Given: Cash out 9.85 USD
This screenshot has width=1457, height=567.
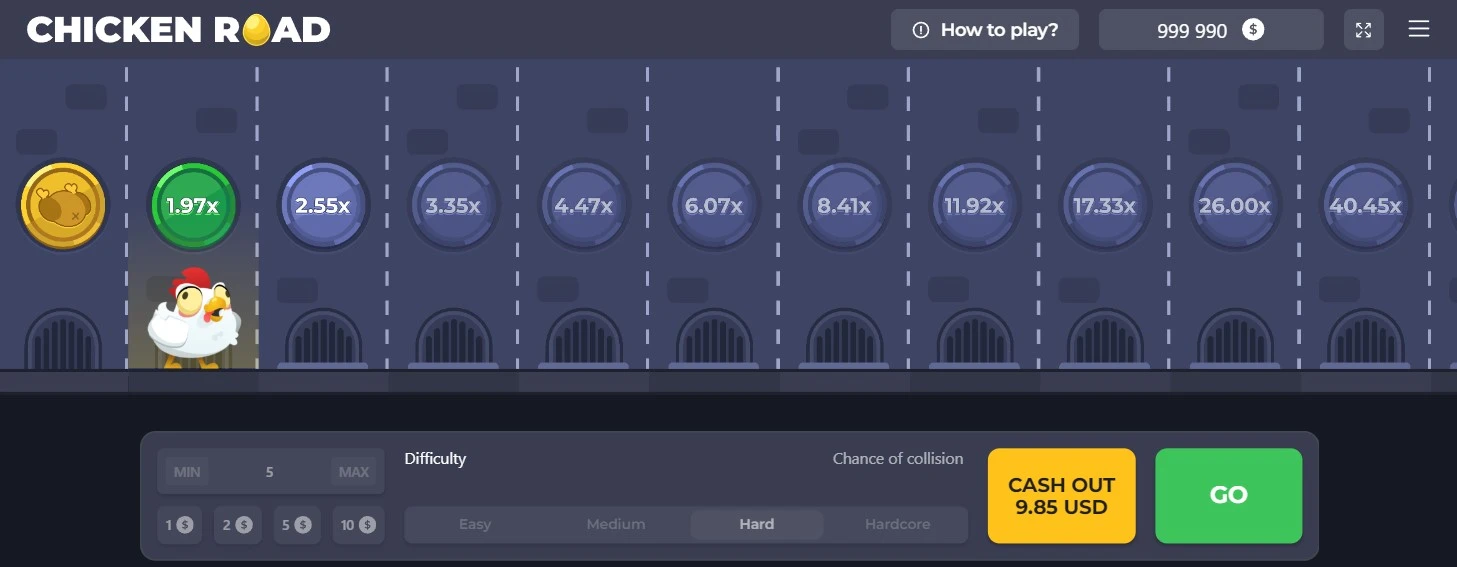Looking at the screenshot, I should click(1061, 496).
